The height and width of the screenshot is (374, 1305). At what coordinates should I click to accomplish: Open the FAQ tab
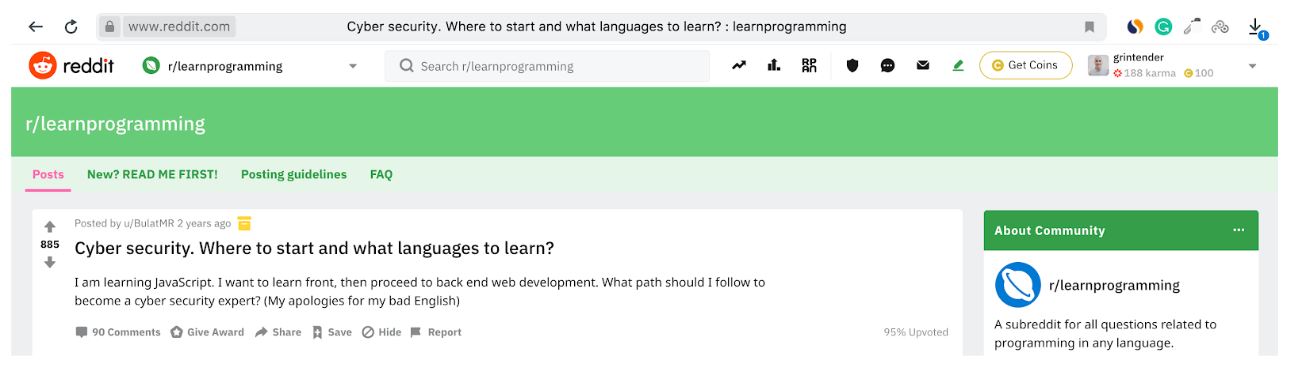coord(381,174)
